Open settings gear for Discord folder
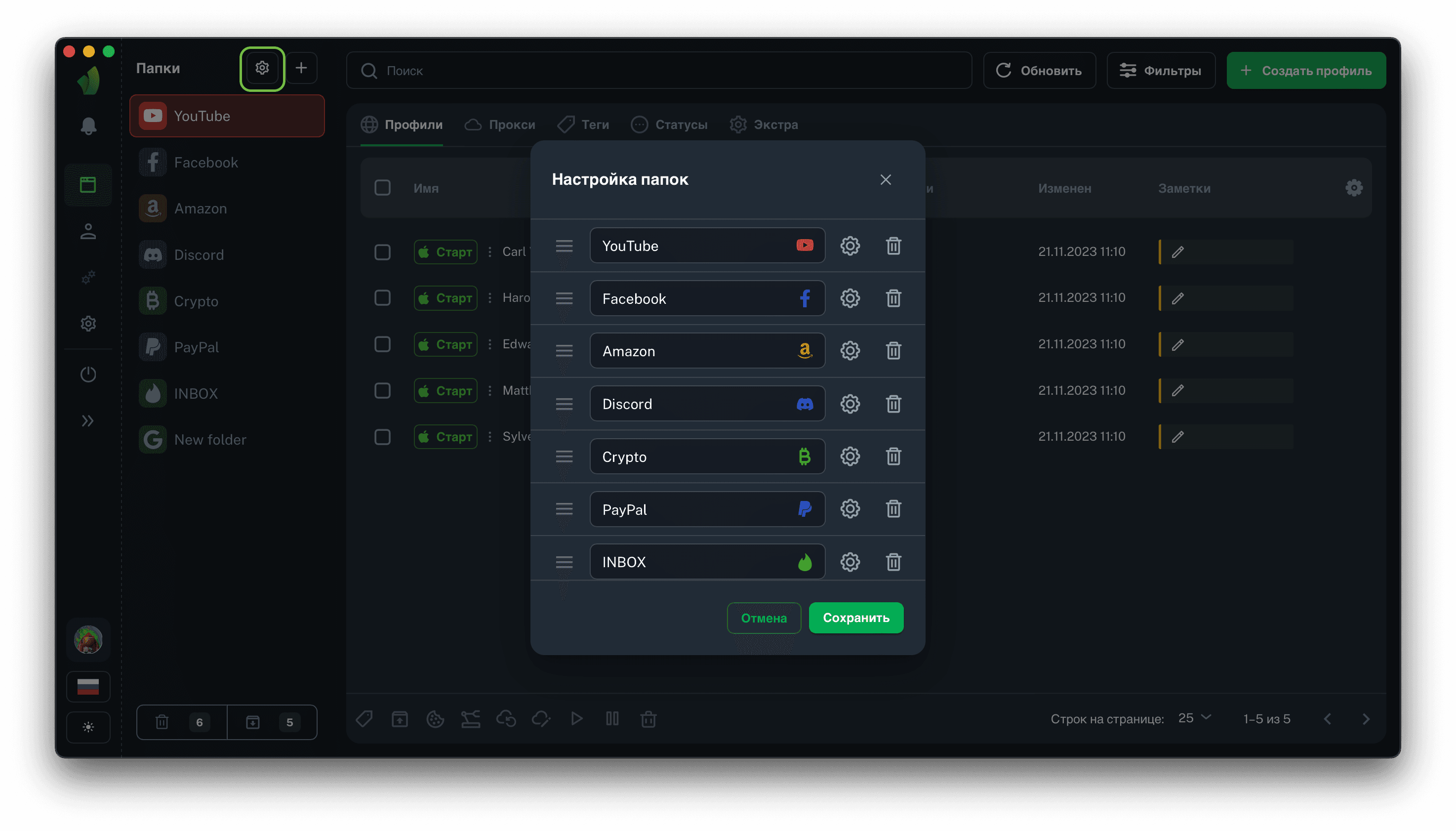The height and width of the screenshot is (831, 1456). pos(849,404)
